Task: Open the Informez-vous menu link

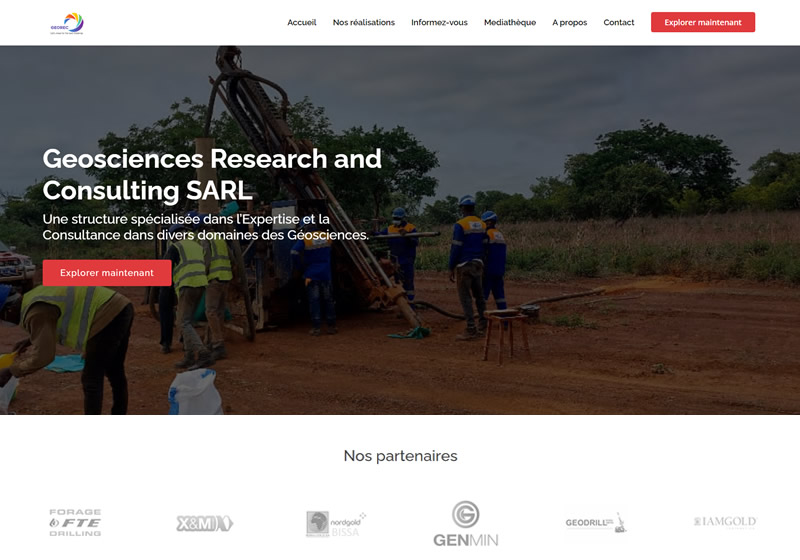Action: click(x=439, y=22)
